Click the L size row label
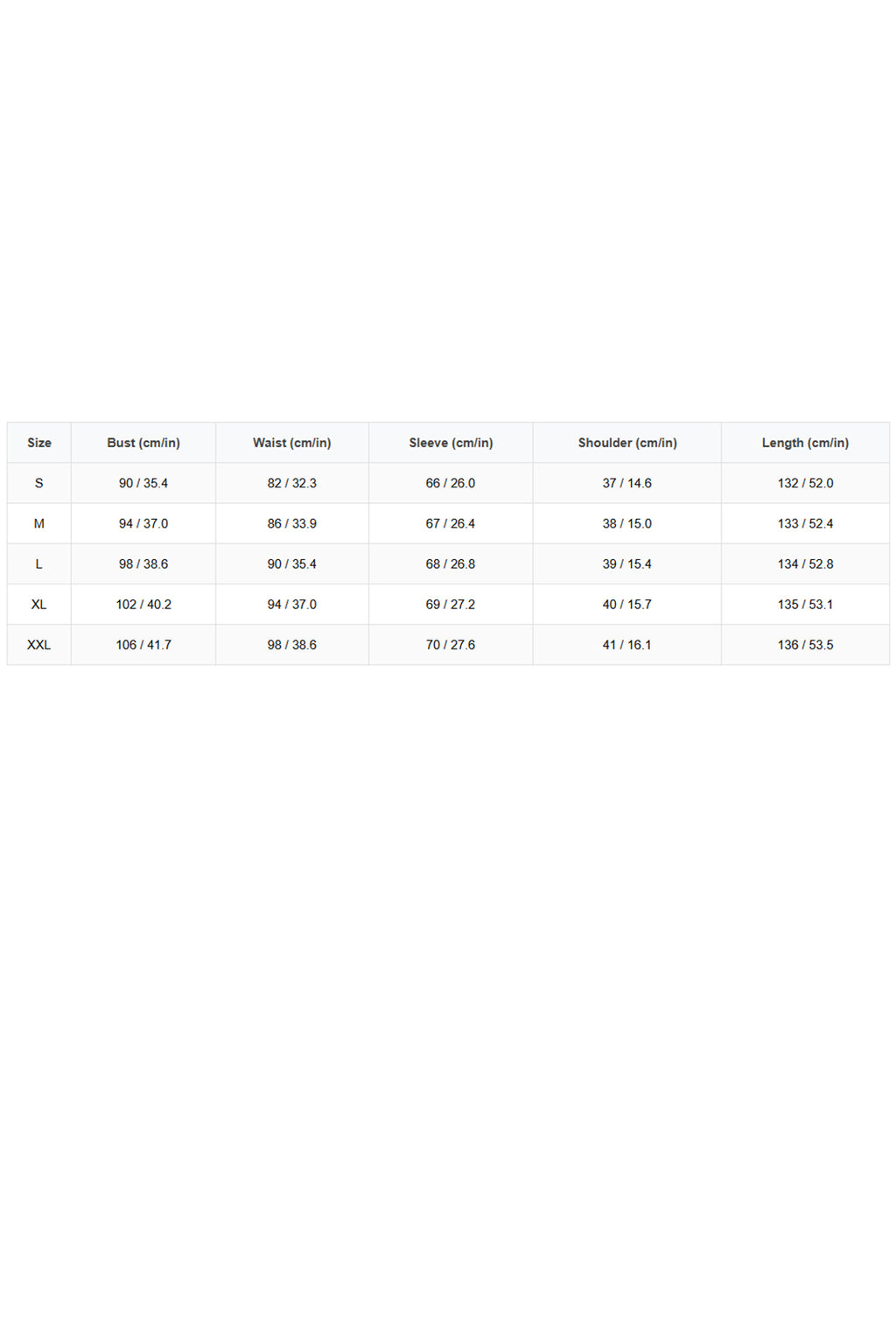The image size is (896, 1344). point(39,564)
